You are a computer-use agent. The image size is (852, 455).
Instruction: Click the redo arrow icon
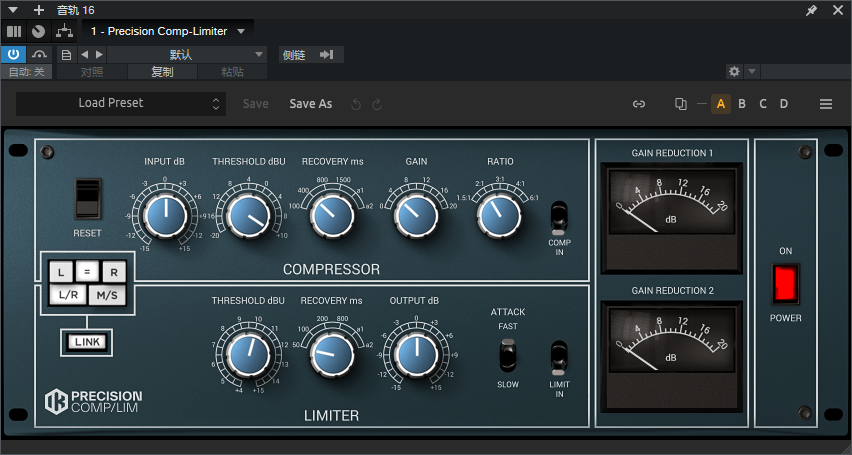click(x=377, y=104)
